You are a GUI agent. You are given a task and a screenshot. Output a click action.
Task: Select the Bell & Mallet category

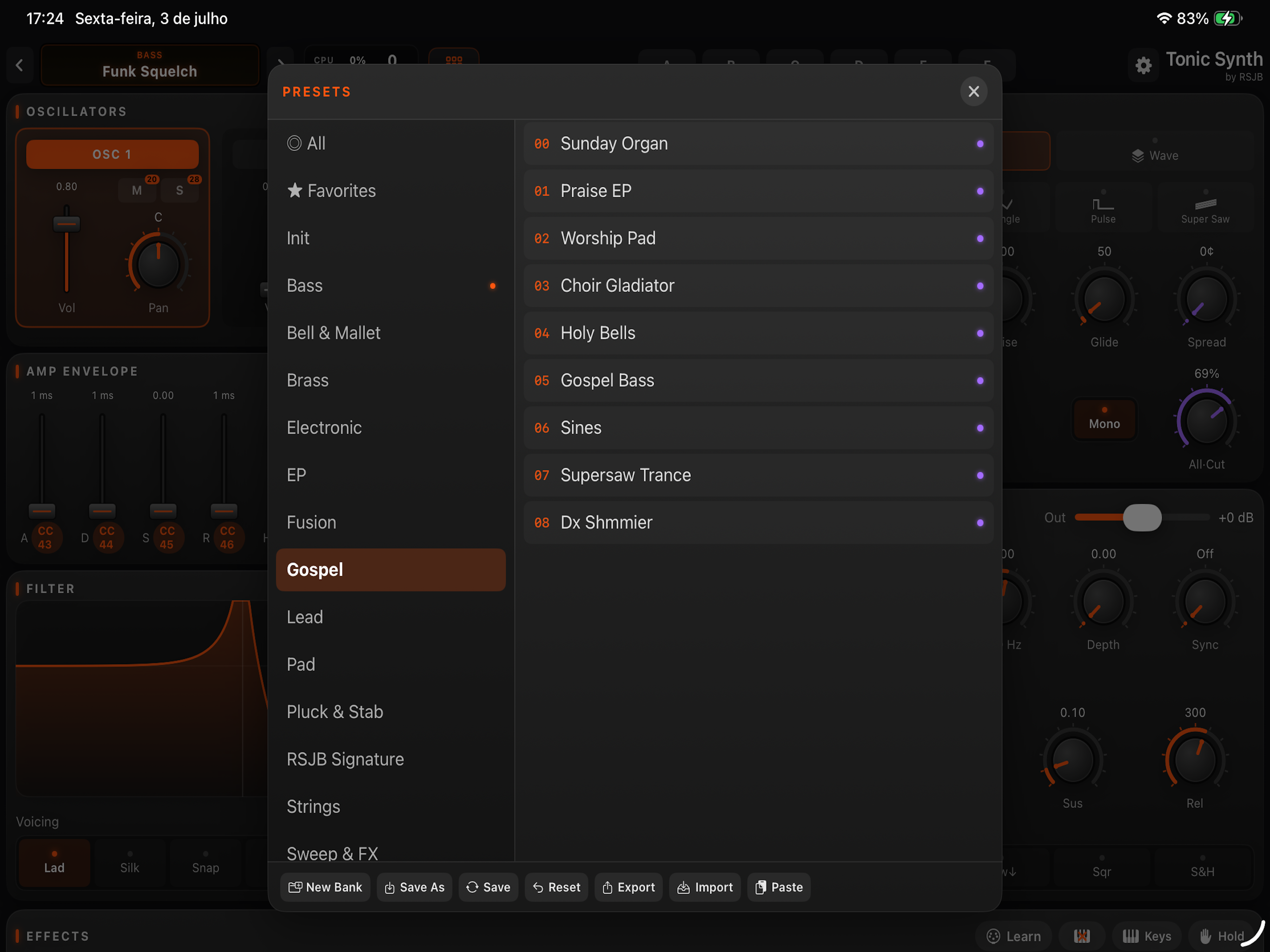pos(390,333)
